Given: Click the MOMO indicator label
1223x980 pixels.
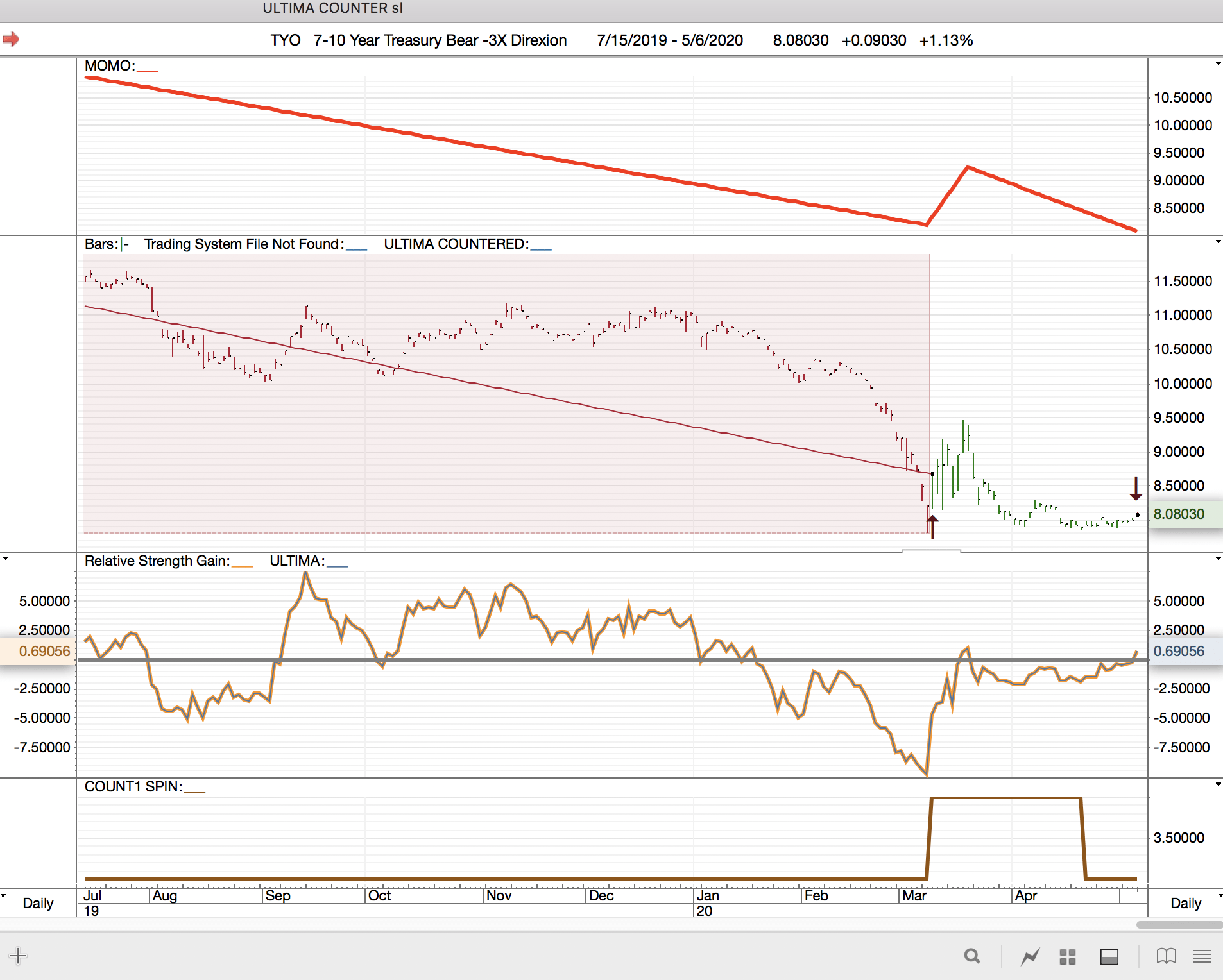Looking at the screenshot, I should pyautogui.click(x=110, y=66).
